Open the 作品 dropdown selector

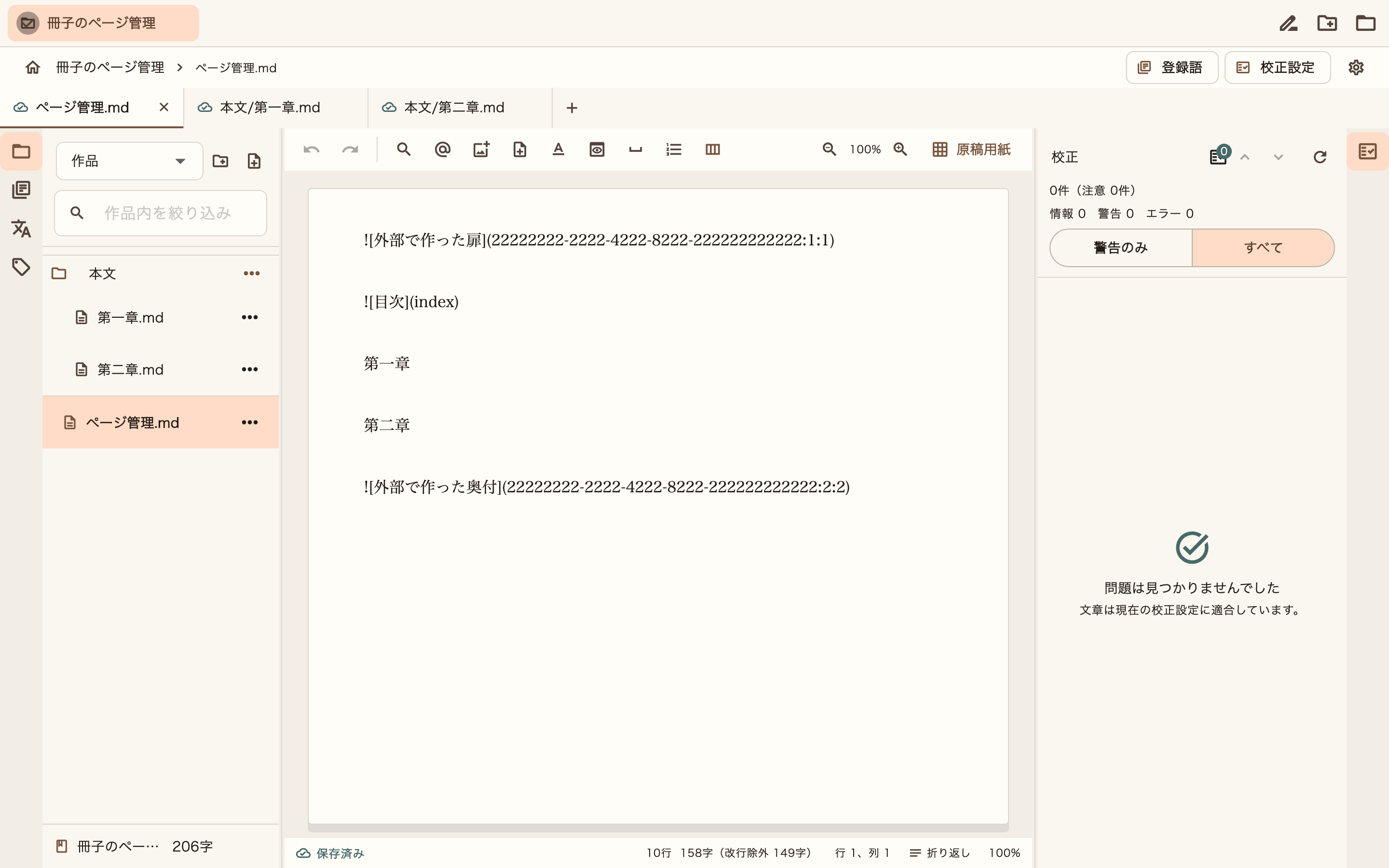pos(129,162)
